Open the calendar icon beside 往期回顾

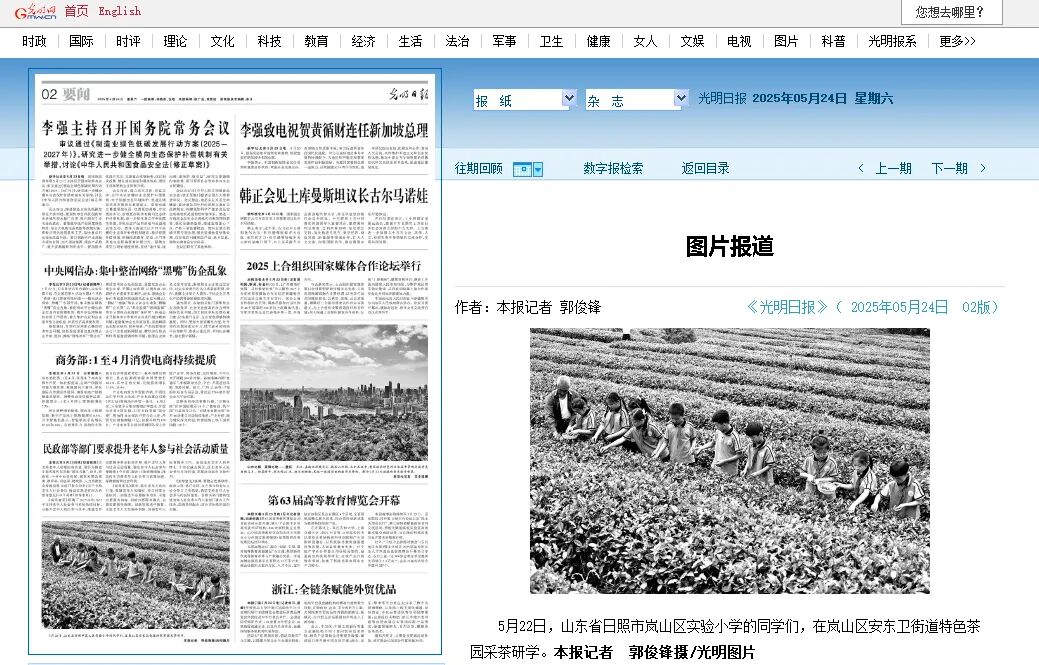[522, 170]
